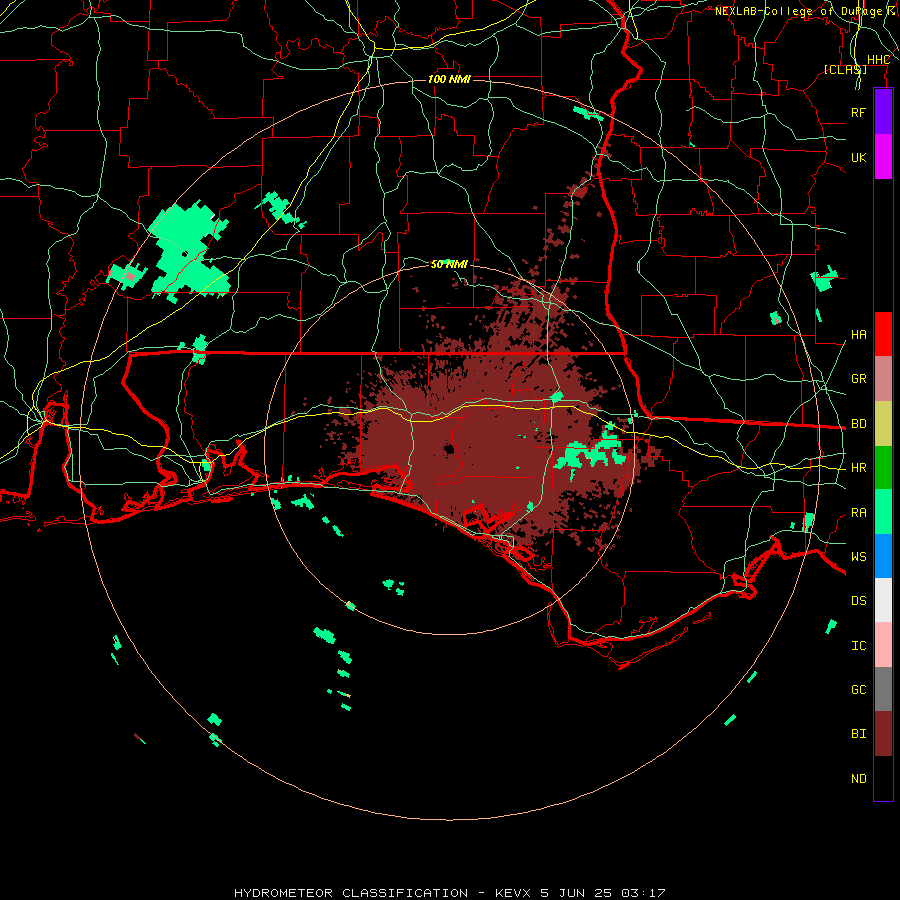Click the BI legend label
900x900 pixels.
859,734
